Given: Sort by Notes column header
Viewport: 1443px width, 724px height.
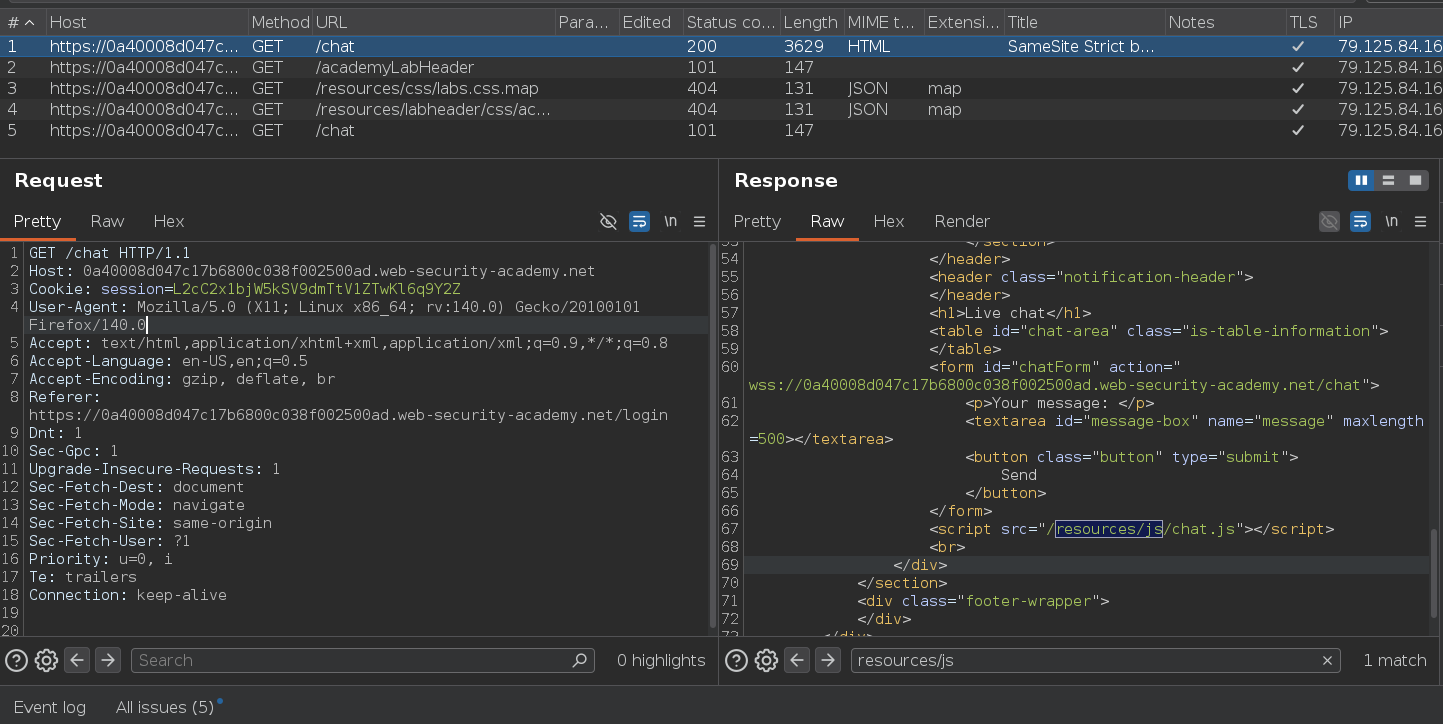Looking at the screenshot, I should pos(1224,22).
